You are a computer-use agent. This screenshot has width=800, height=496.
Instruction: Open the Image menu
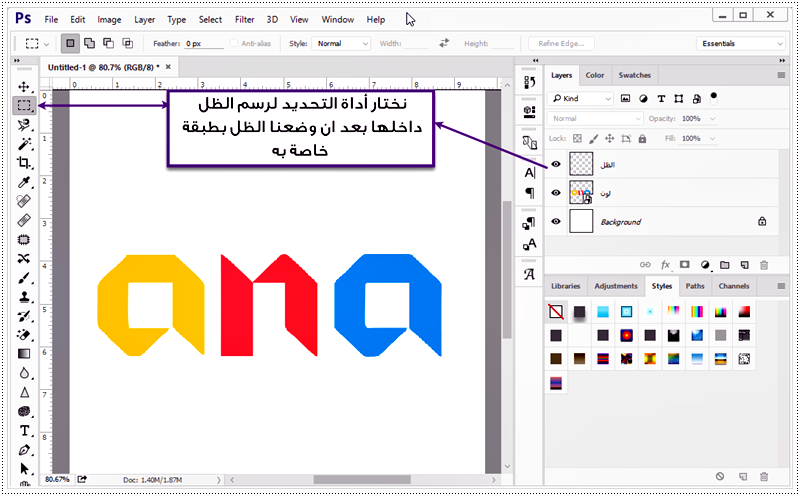[x=109, y=19]
